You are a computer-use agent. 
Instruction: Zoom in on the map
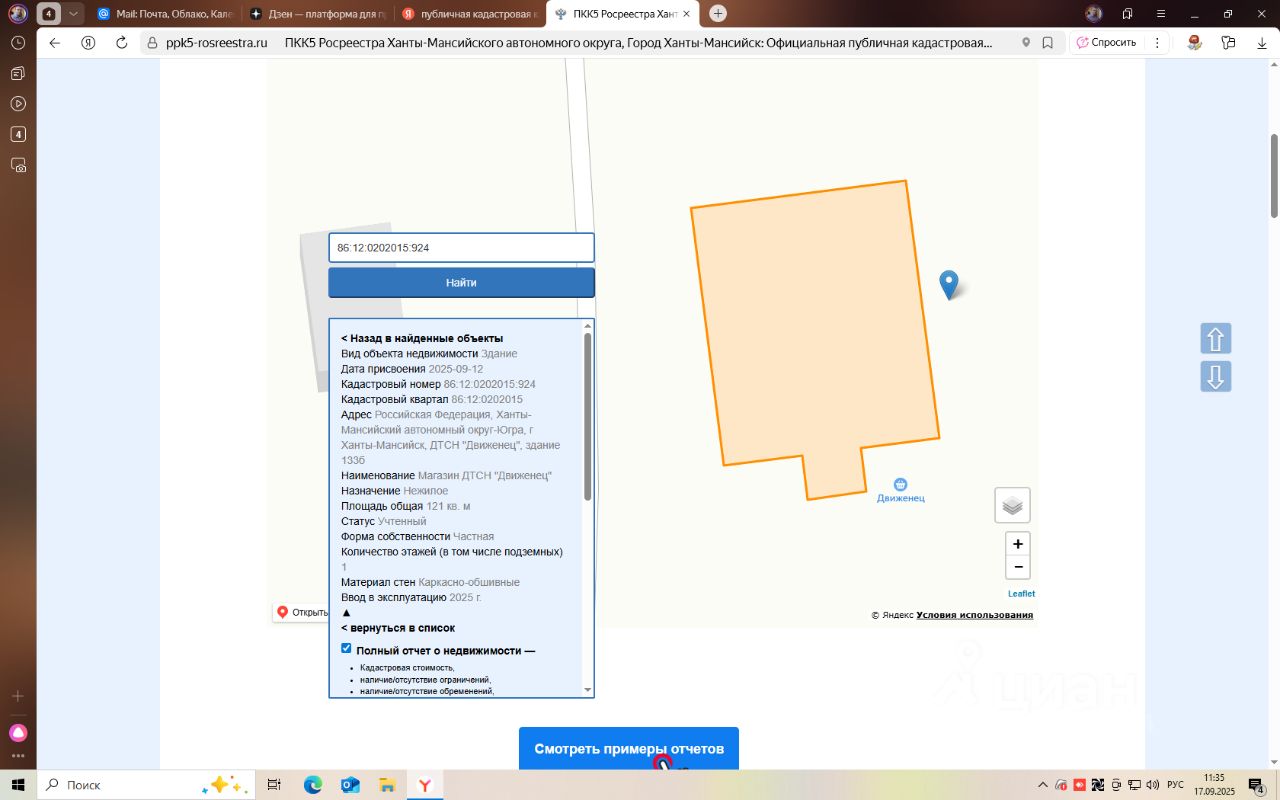[1018, 544]
